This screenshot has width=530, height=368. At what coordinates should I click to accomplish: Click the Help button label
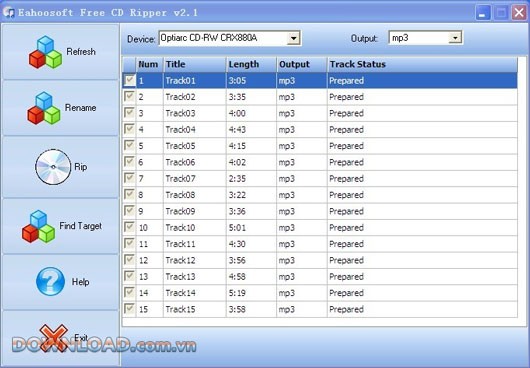(x=80, y=281)
